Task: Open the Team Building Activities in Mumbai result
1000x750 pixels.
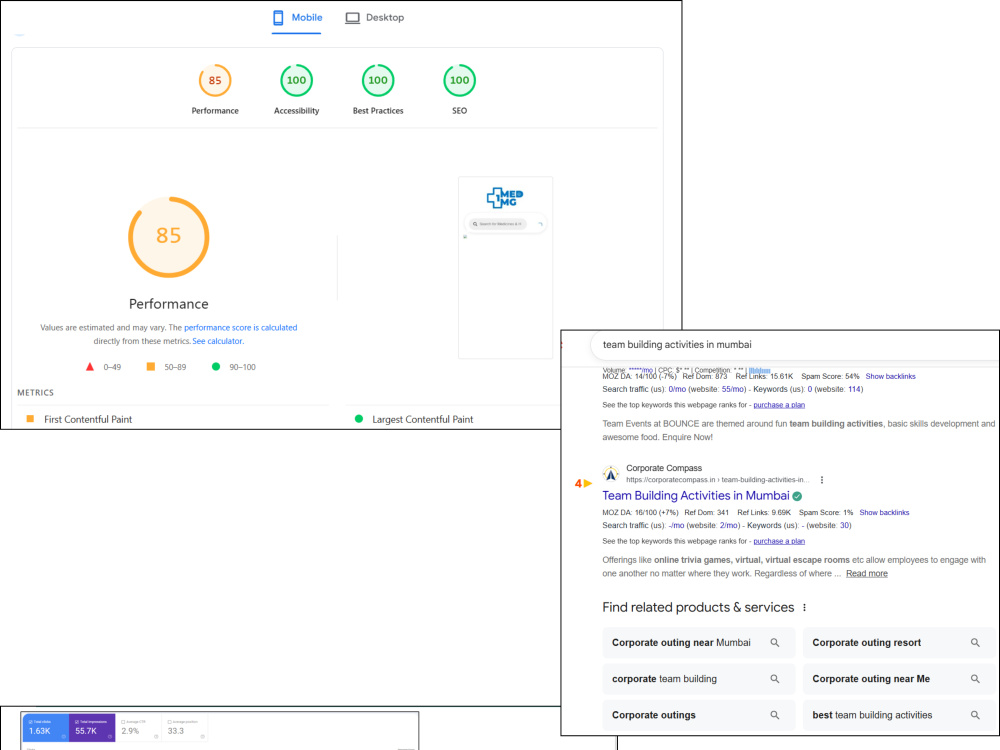Action: coord(696,496)
